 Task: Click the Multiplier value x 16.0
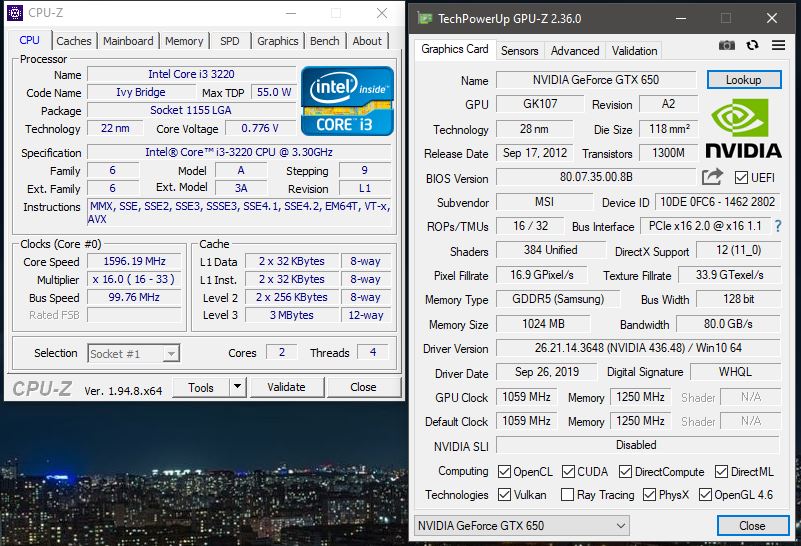[x=134, y=279]
